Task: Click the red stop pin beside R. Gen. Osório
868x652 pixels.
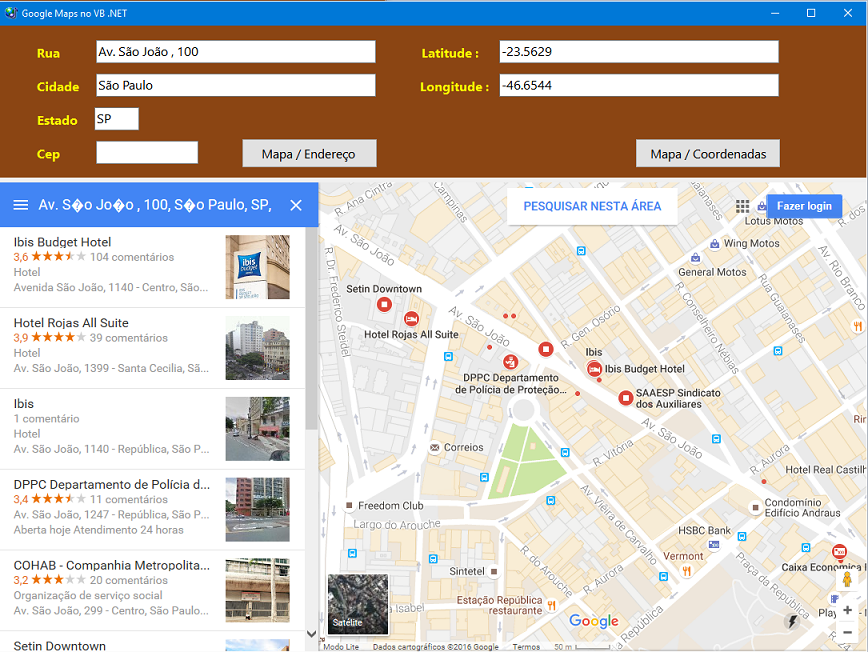Action: pyautogui.click(x=546, y=349)
